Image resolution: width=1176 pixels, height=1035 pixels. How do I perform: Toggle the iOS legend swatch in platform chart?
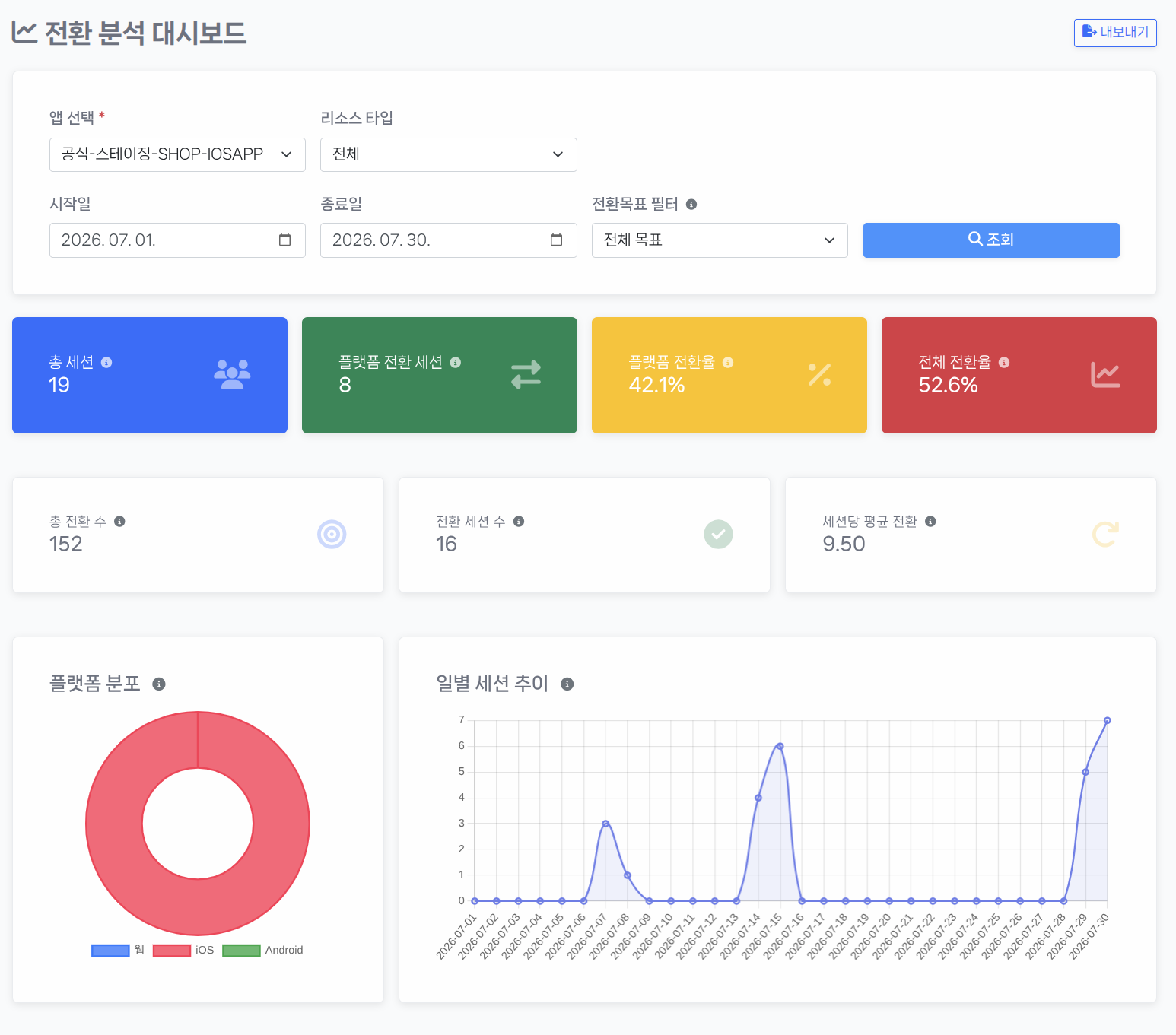coord(172,951)
